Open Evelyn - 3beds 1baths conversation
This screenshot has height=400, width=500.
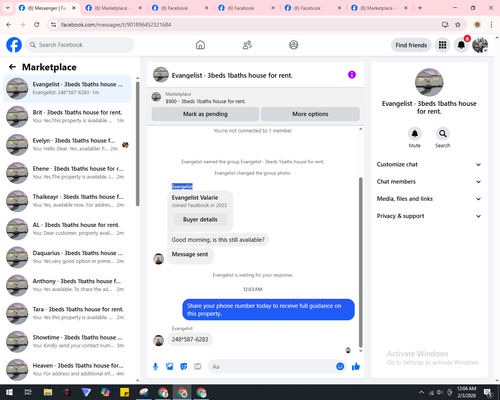[67, 145]
